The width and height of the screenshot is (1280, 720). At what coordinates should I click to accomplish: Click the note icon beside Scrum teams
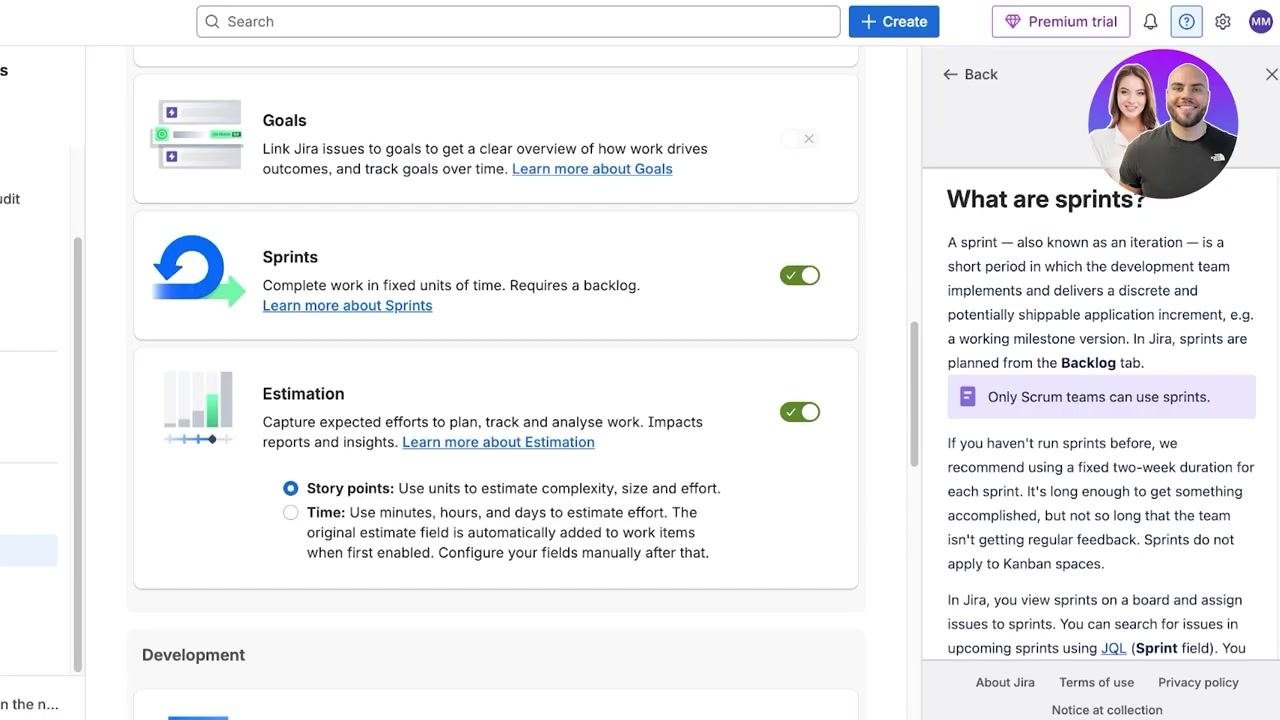(967, 397)
